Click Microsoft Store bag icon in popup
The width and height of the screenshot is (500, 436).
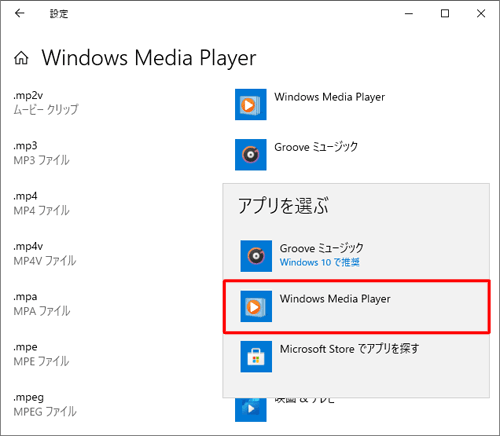[x=256, y=357]
